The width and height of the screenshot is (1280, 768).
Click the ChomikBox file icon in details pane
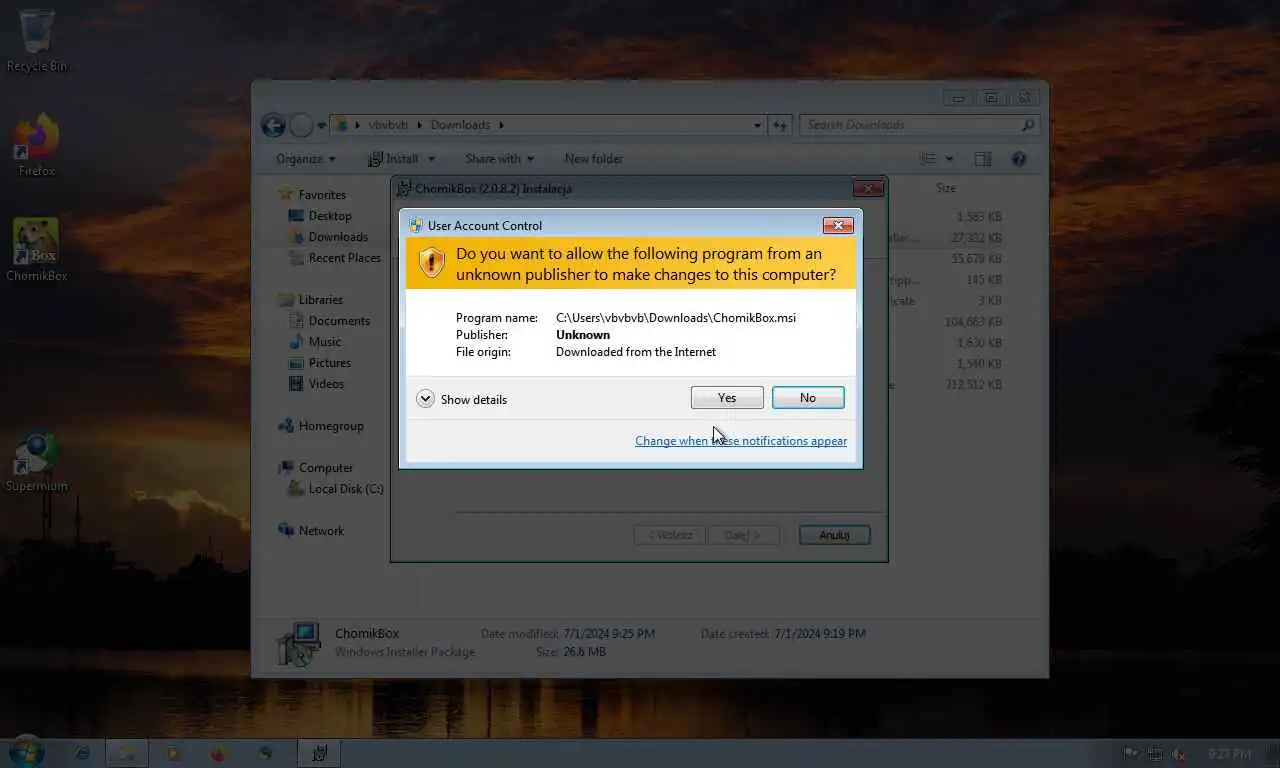pyautogui.click(x=298, y=644)
